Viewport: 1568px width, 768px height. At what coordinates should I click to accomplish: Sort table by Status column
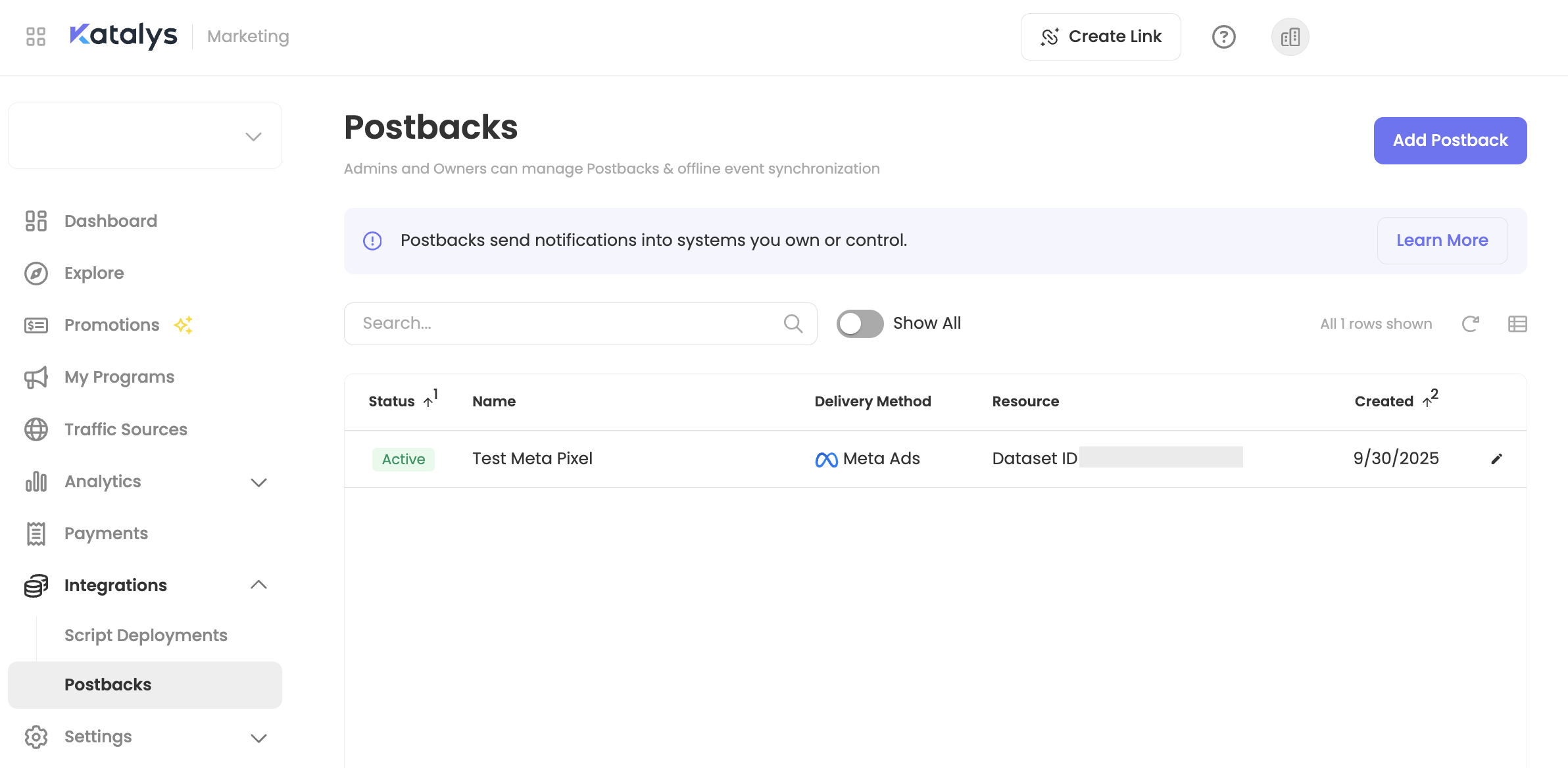392,401
